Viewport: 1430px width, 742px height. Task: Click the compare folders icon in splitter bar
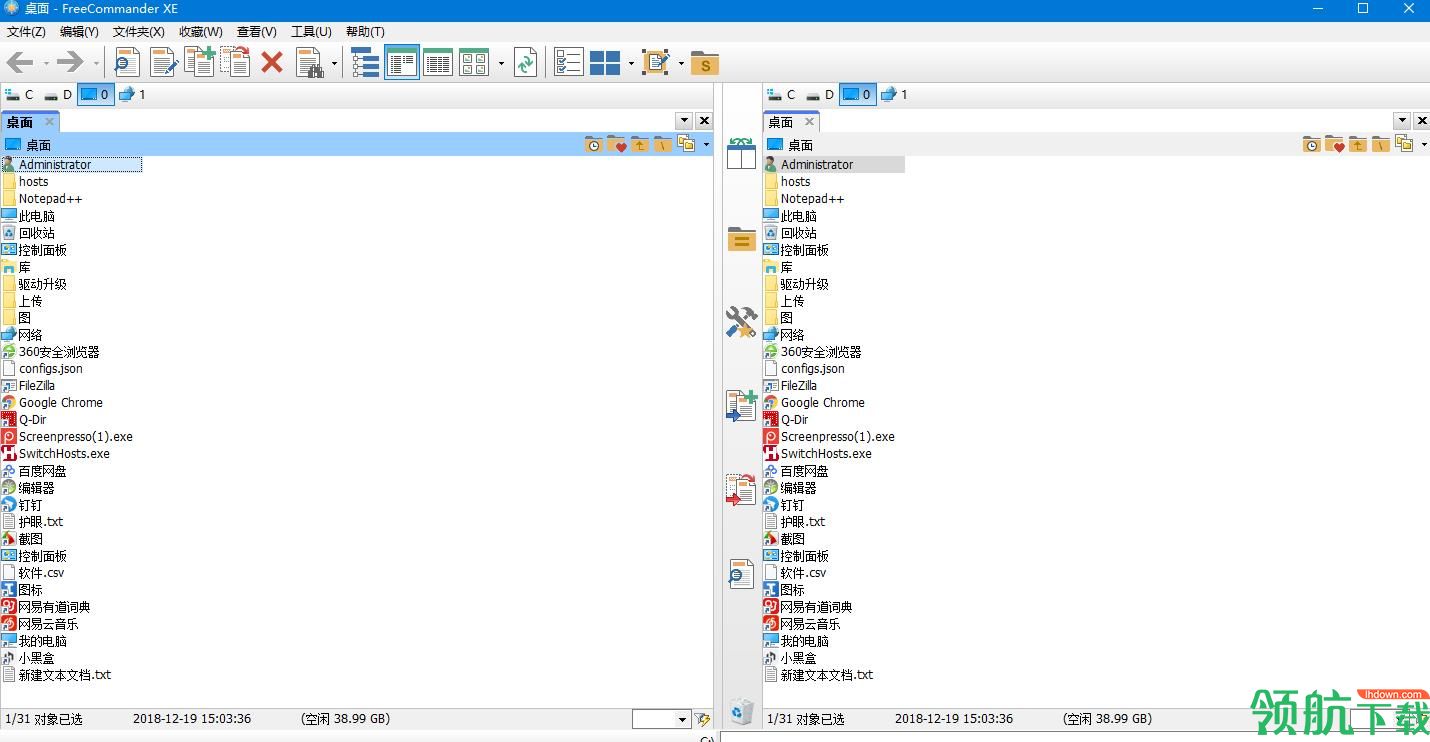coord(741,239)
